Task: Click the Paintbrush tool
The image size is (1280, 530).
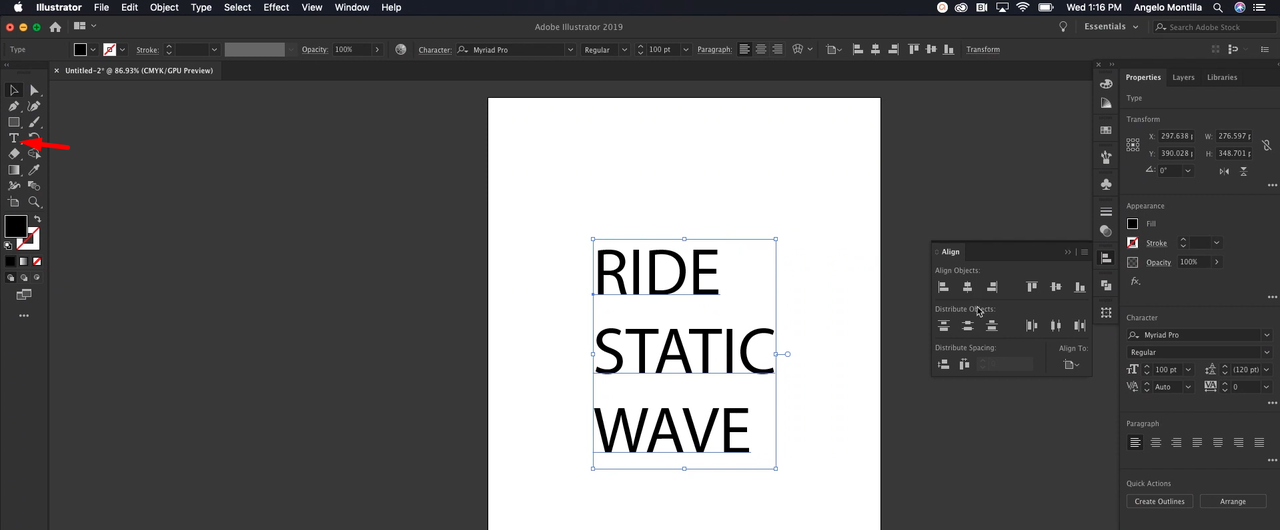Action: [x=34, y=122]
